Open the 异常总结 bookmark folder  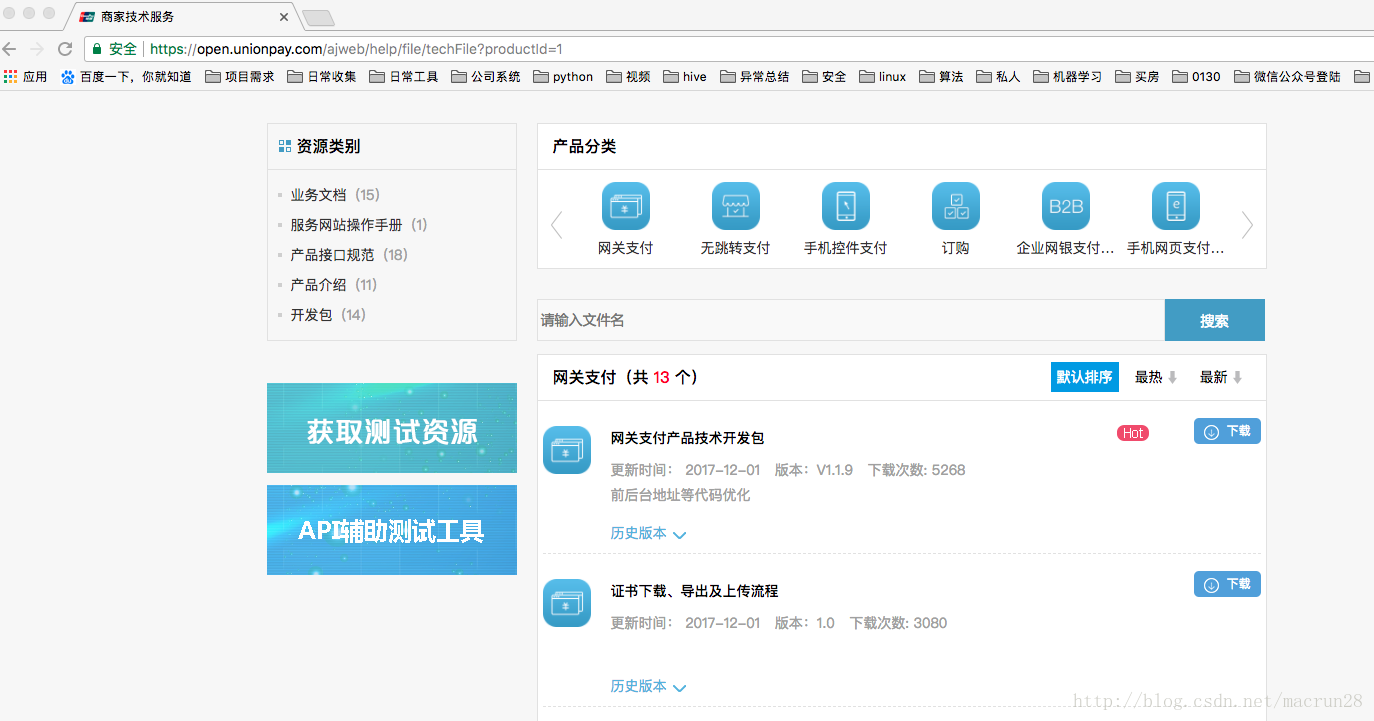[755, 76]
